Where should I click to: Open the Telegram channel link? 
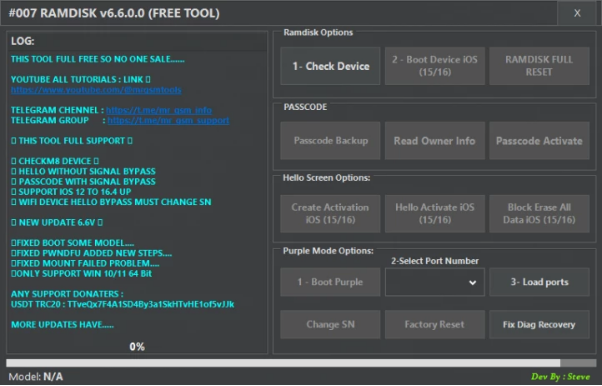(159, 110)
